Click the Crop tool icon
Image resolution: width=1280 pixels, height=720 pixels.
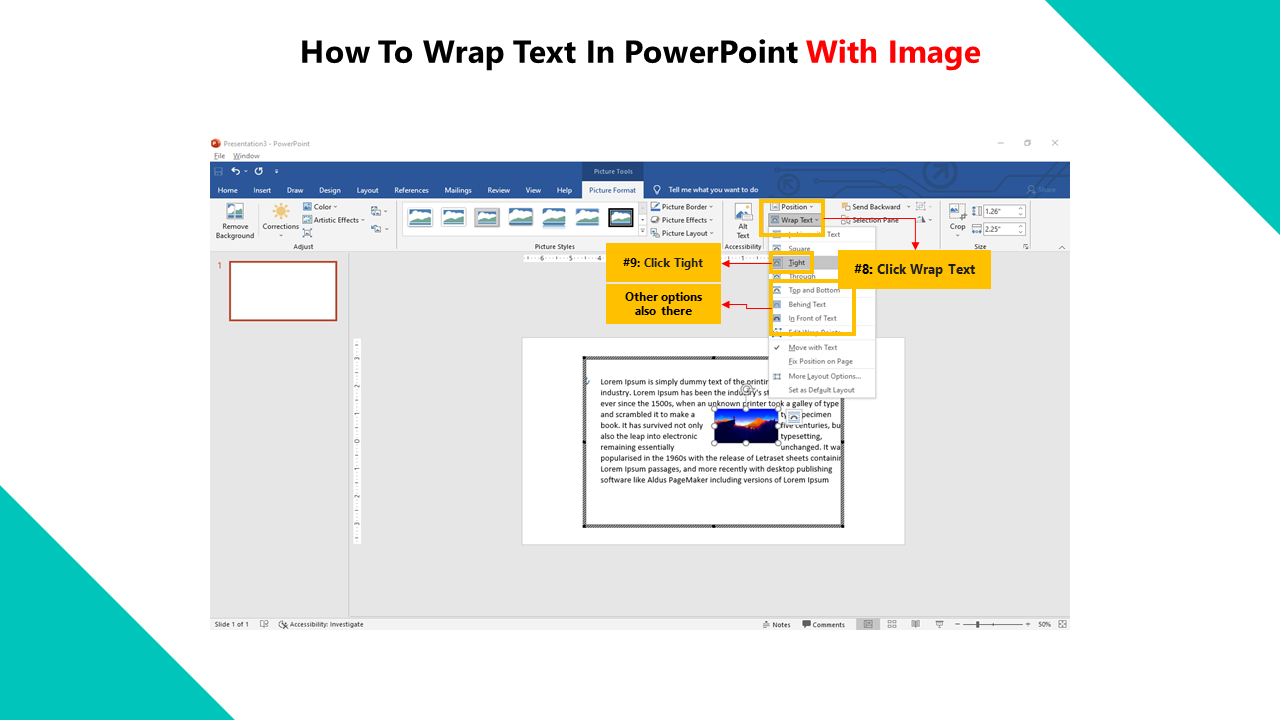point(957,212)
